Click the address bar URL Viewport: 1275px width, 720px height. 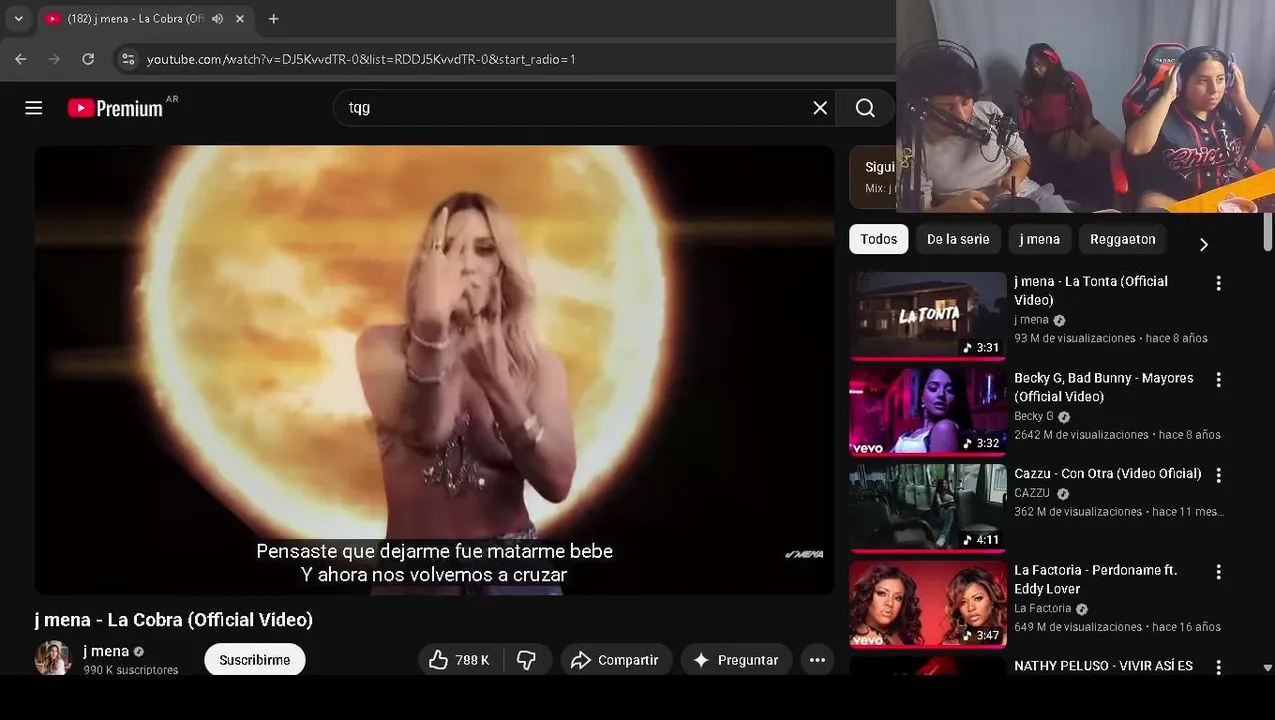click(x=361, y=59)
